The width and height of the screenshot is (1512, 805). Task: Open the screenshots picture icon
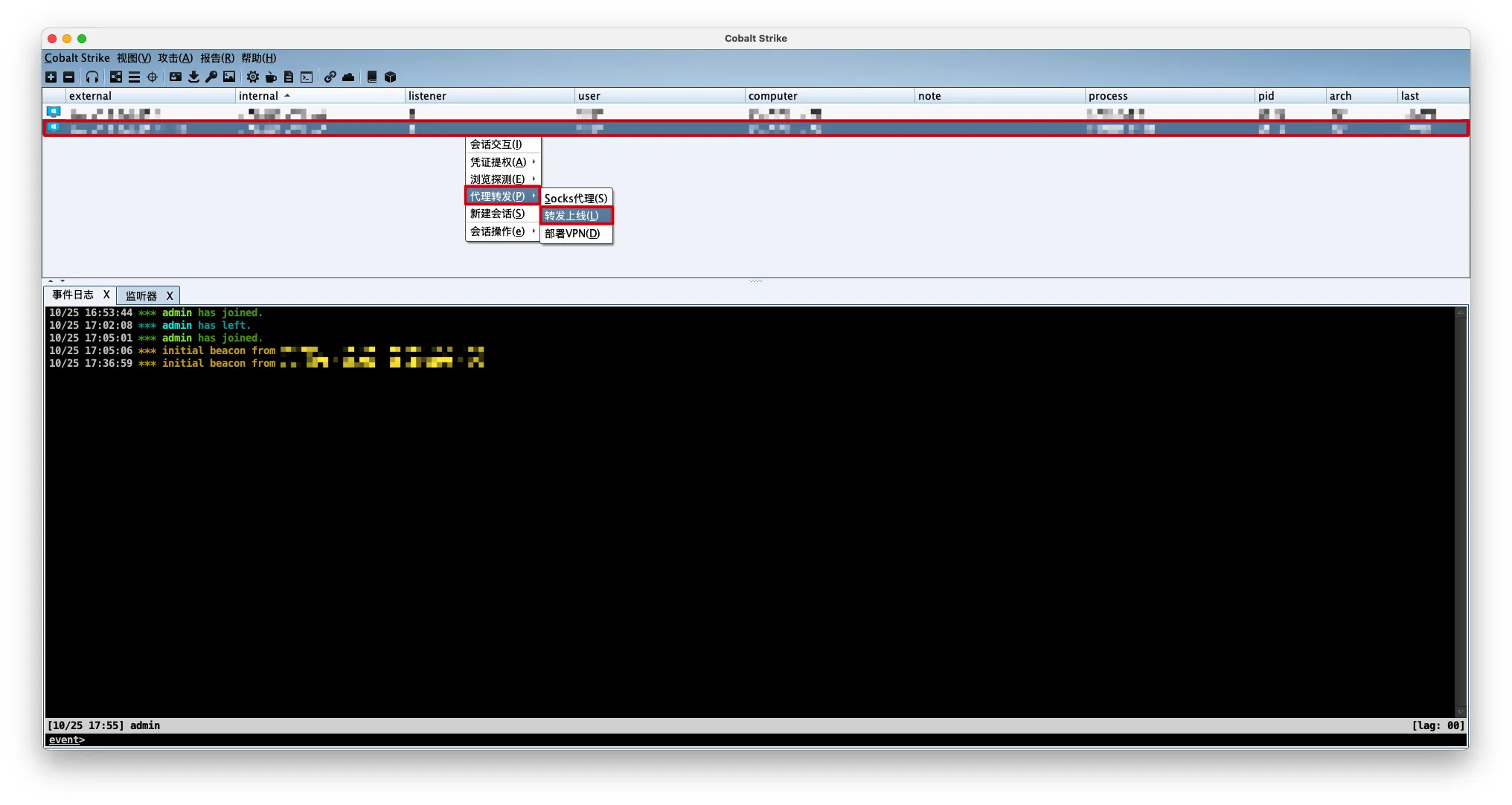point(229,77)
